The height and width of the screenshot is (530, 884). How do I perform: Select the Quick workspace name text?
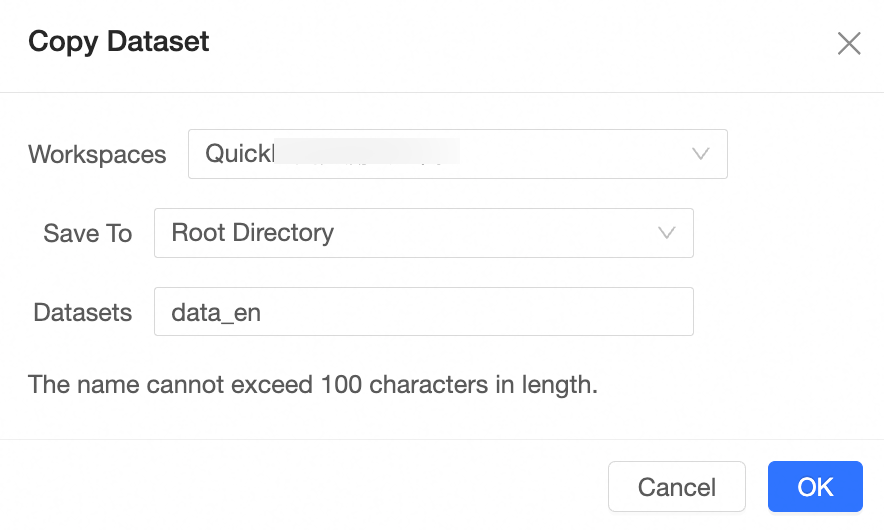click(238, 154)
